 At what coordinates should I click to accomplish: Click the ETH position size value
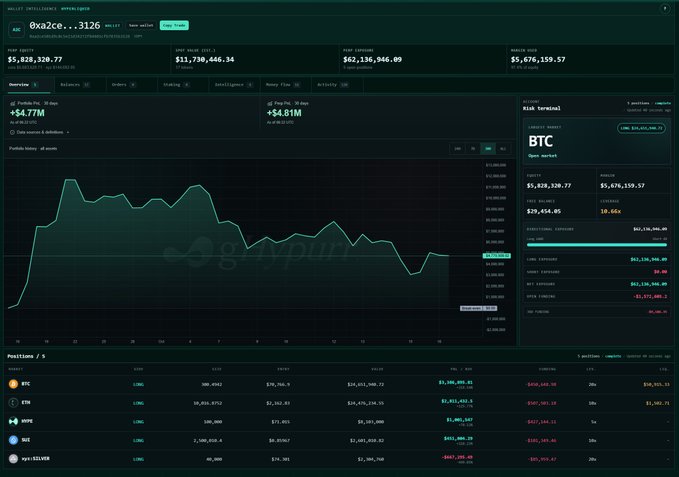pos(208,403)
